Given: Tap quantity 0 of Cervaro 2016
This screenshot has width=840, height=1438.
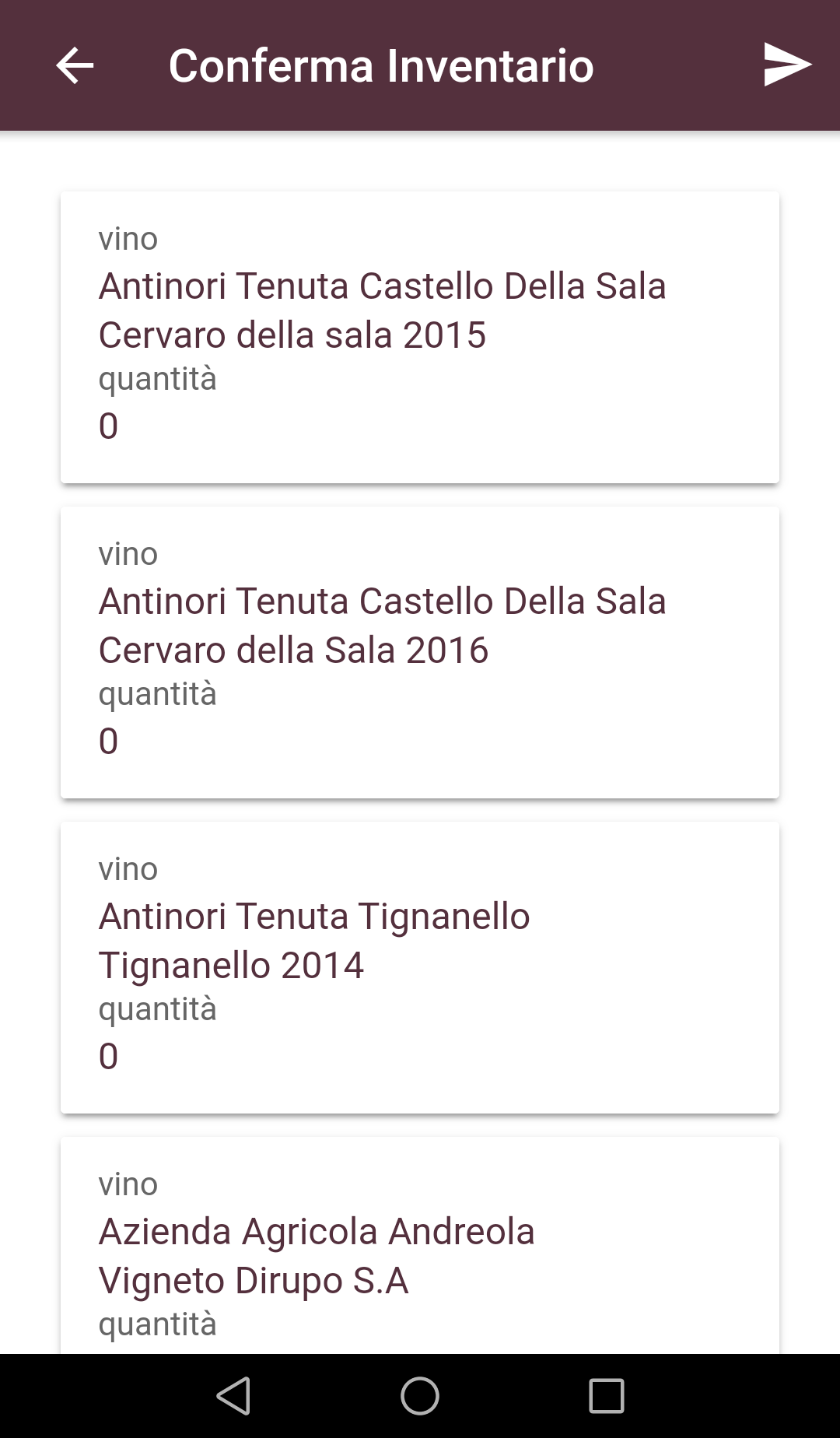Looking at the screenshot, I should pyautogui.click(x=108, y=742).
